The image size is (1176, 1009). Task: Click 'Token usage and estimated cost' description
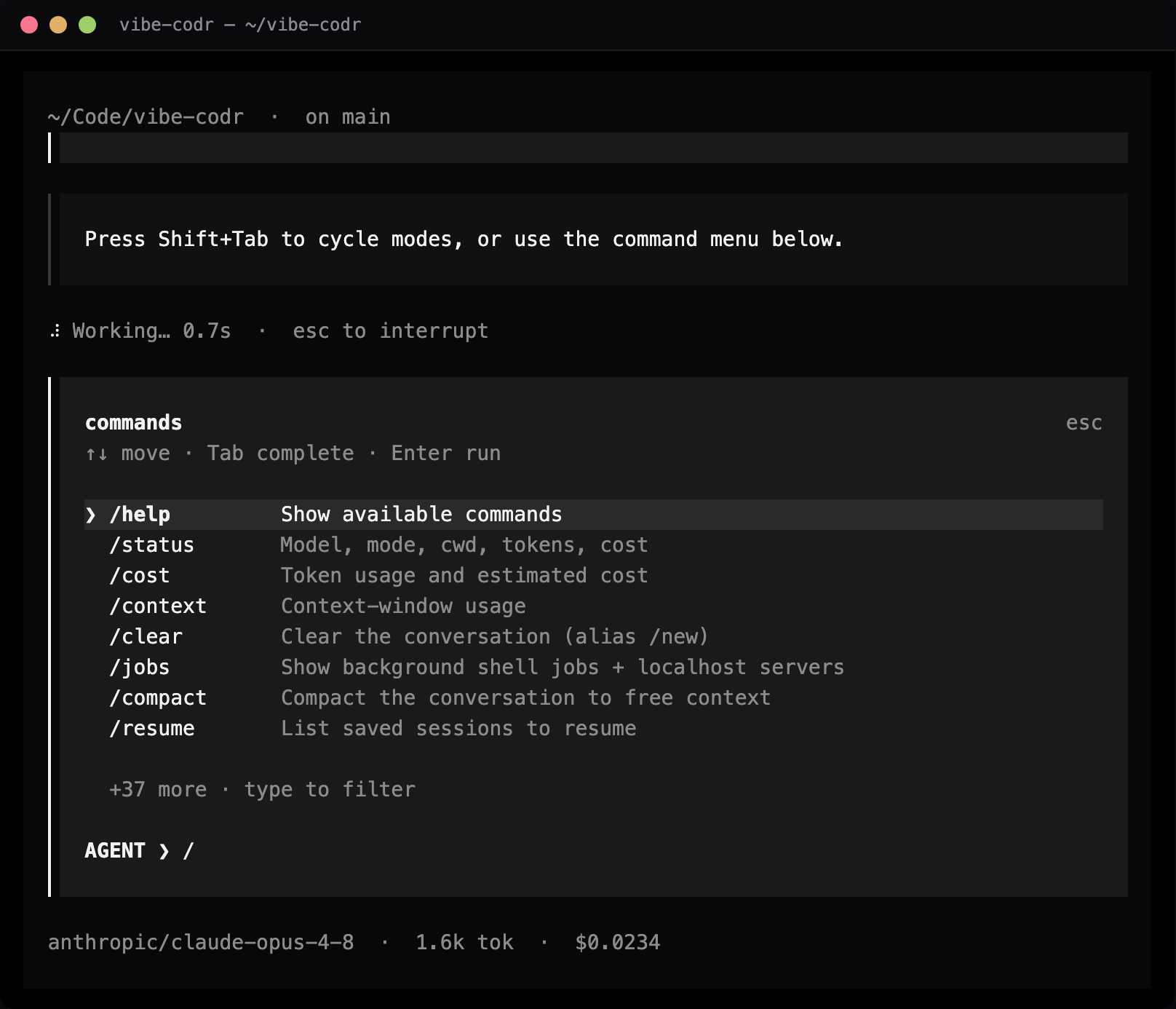464,576
